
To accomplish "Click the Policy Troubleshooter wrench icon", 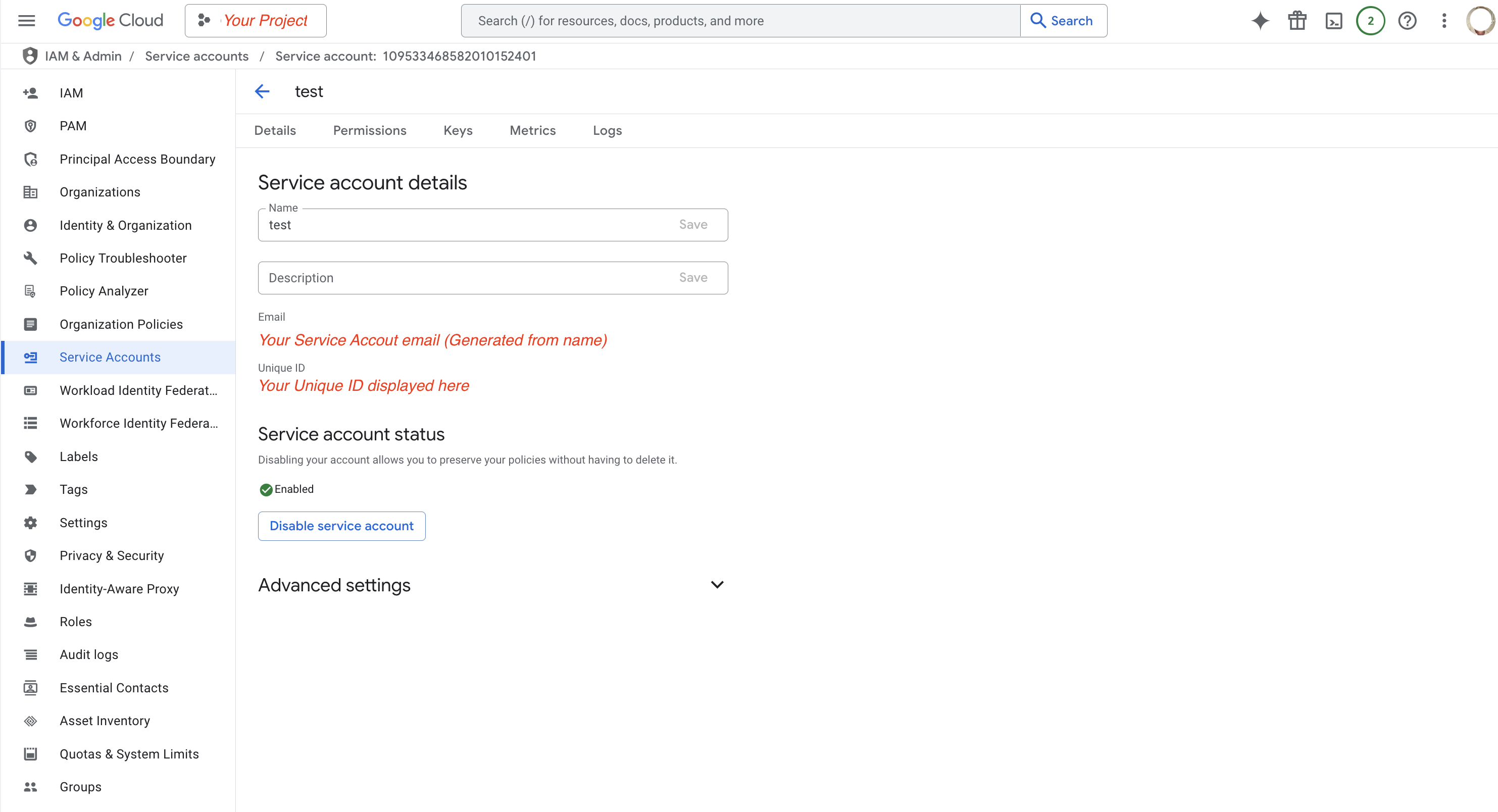I will (30, 258).
